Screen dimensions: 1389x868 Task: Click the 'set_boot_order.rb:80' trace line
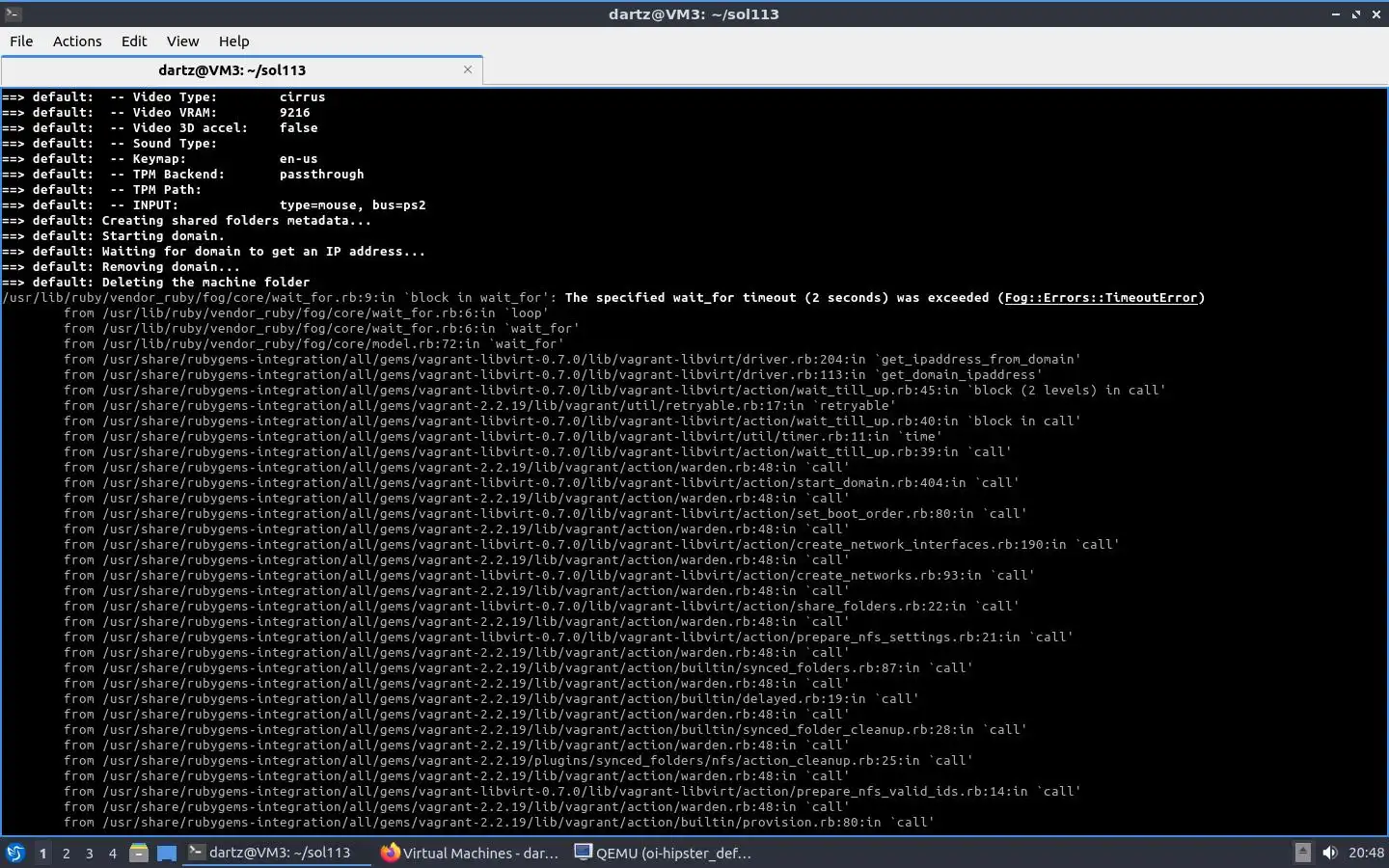click(x=545, y=514)
